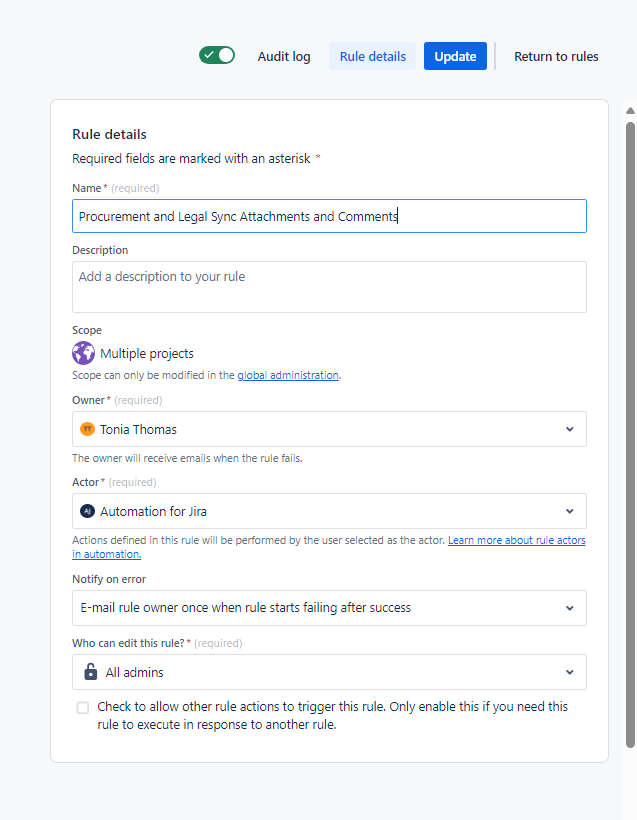
Task: Click the unlocked padlock icon by All admins
Action: point(90,672)
